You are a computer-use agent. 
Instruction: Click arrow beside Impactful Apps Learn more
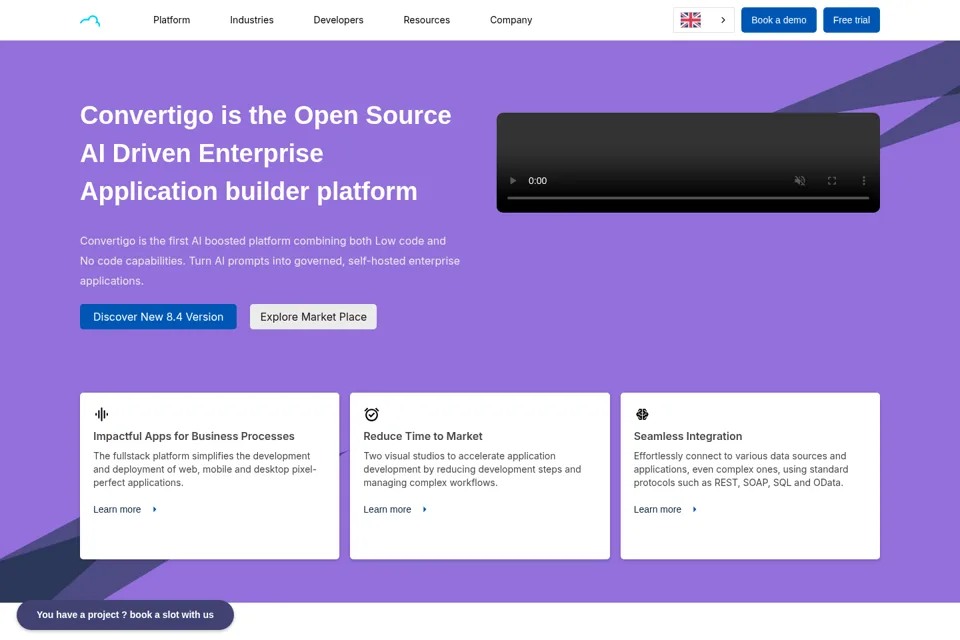coord(155,510)
